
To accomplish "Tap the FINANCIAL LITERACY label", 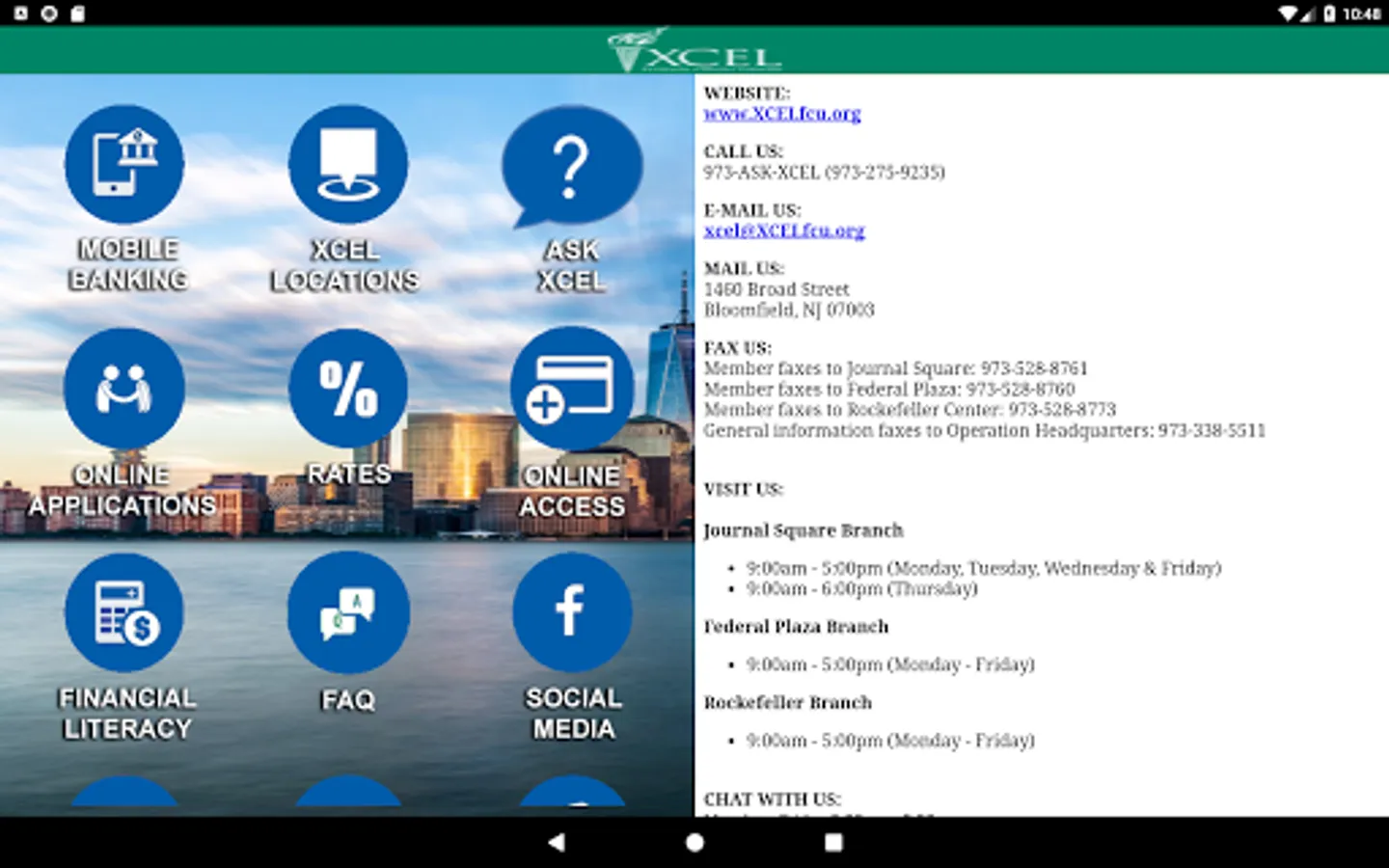I will pos(127,713).
